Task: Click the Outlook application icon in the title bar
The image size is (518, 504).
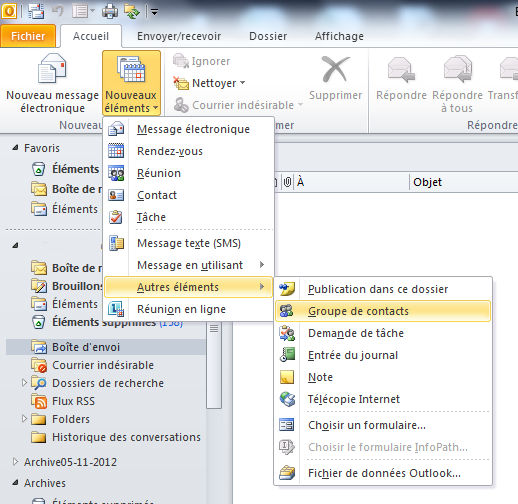Action: click(x=9, y=11)
